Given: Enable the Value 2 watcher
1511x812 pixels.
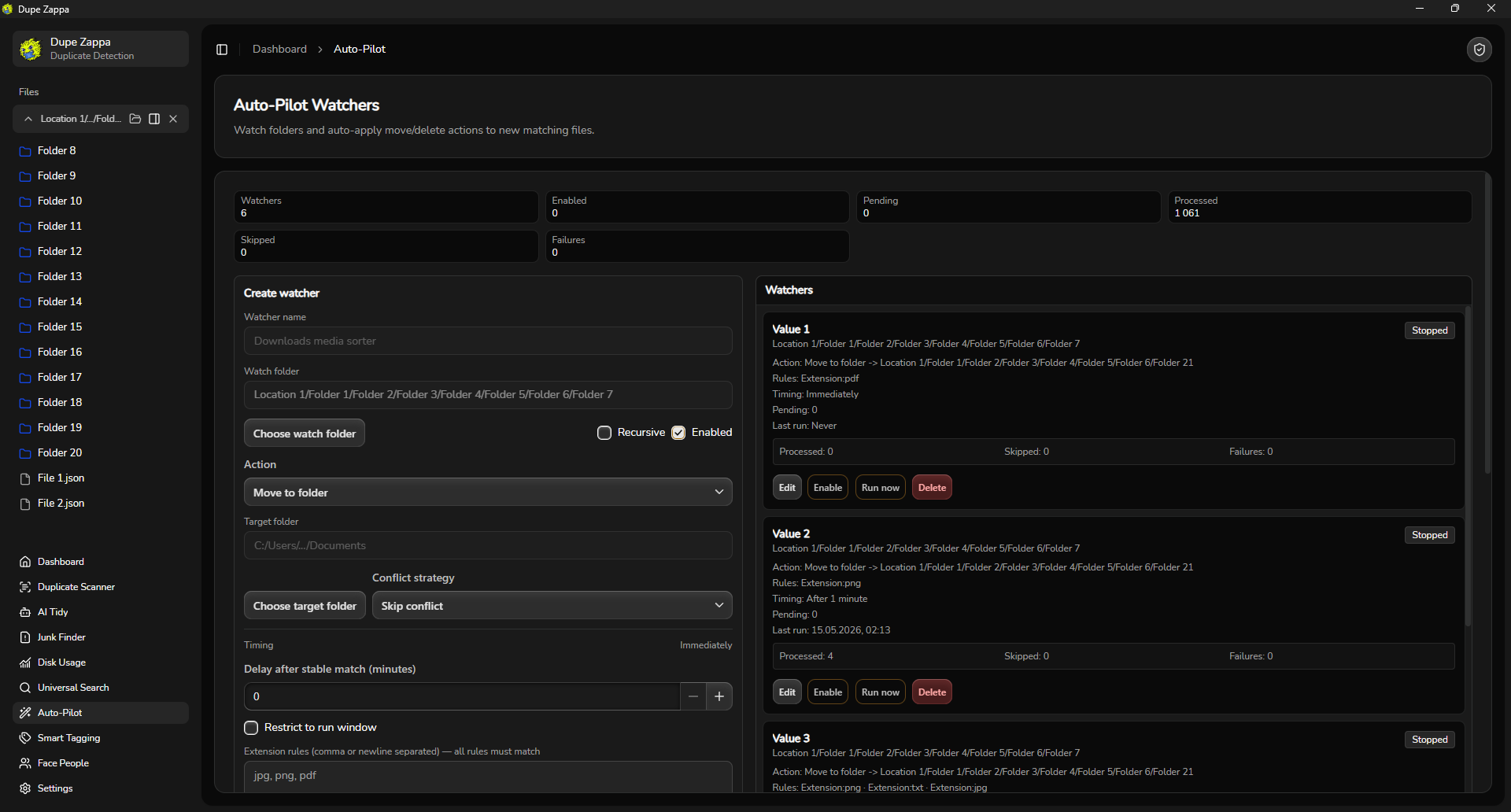Looking at the screenshot, I should (828, 692).
